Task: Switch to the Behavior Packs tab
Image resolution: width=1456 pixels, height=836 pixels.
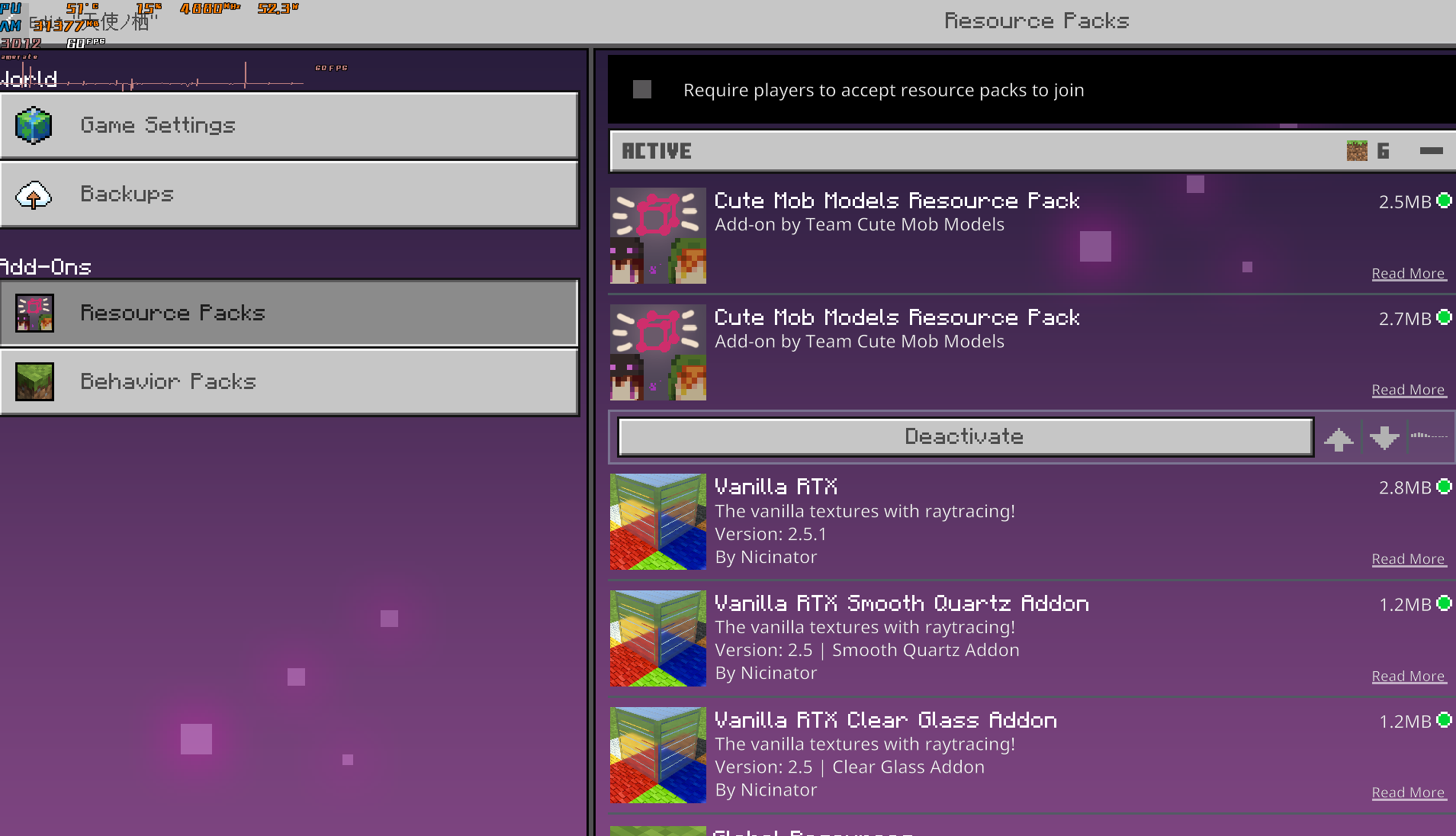Action: [x=289, y=381]
